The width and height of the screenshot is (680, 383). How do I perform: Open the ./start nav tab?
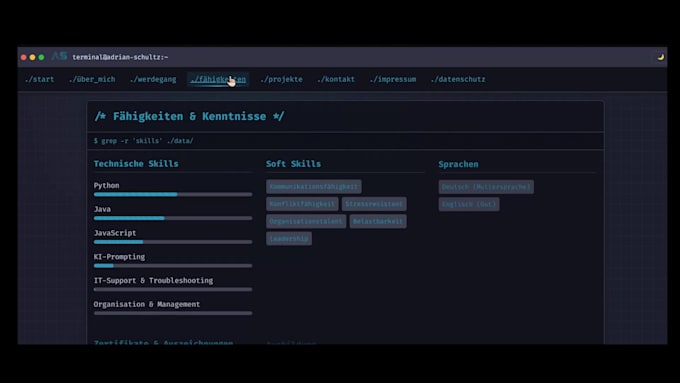pos(39,79)
